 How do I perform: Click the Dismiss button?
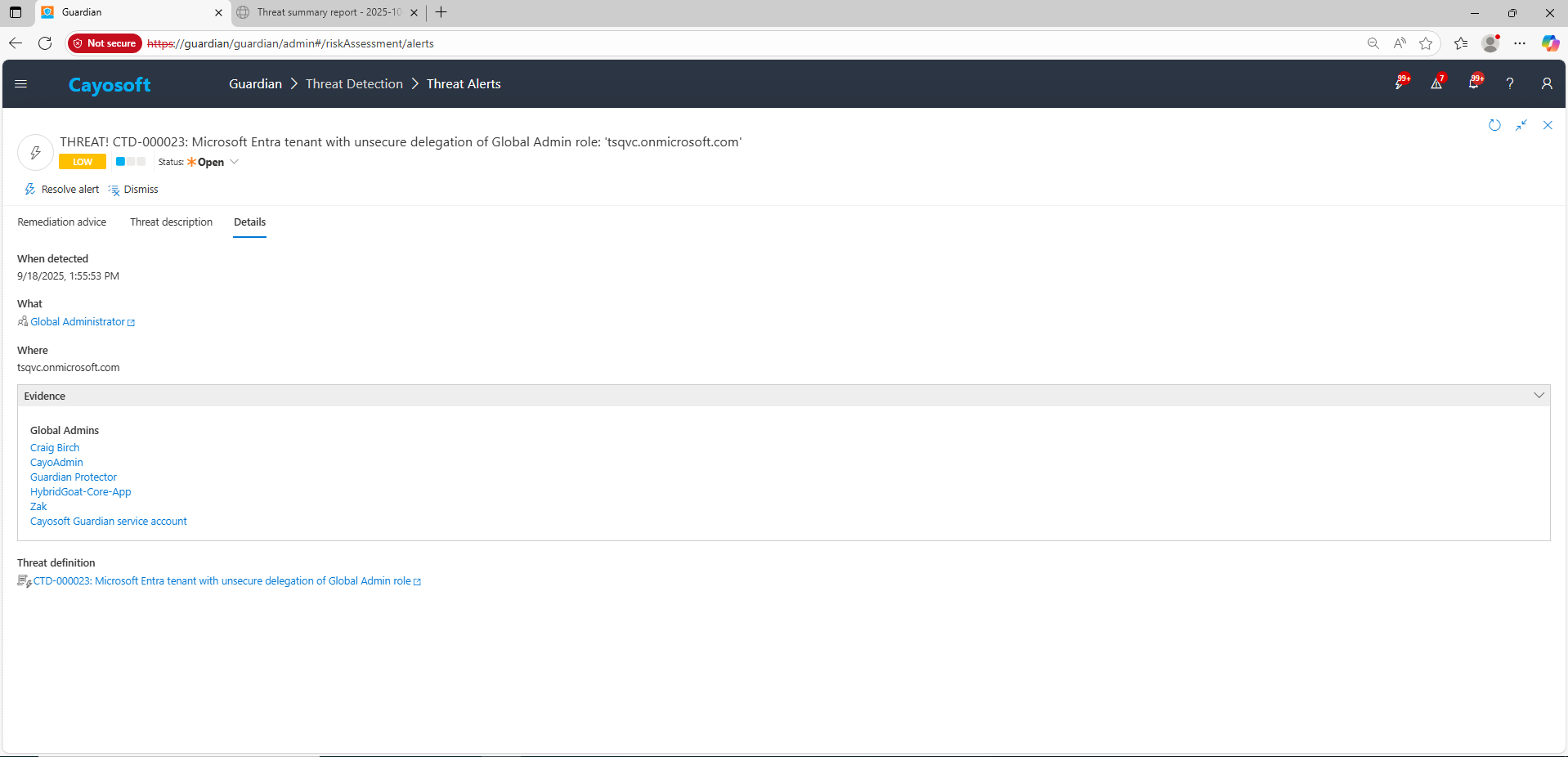pos(134,190)
